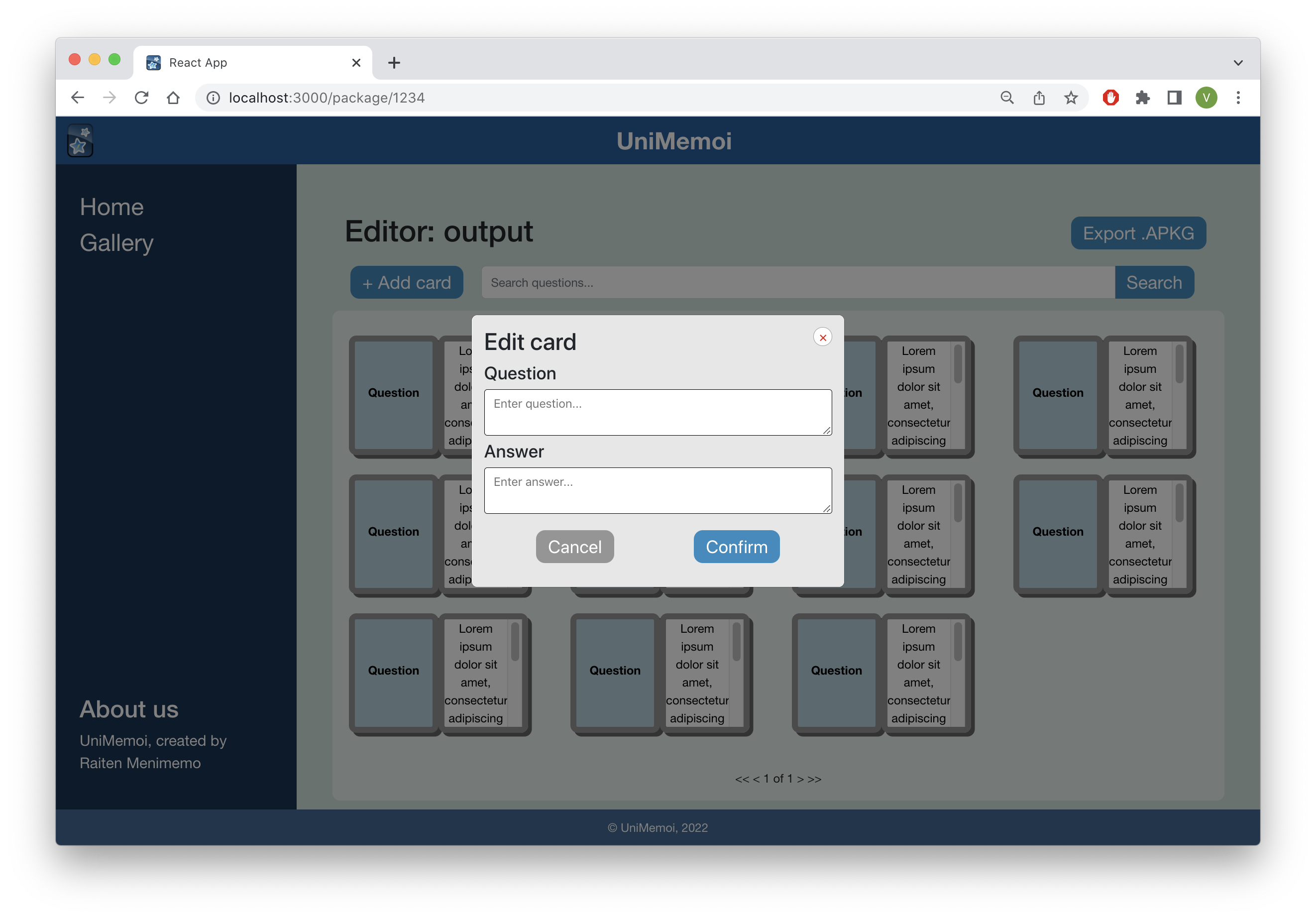Click the share page icon
The image size is (1316, 919).
pos(1039,98)
